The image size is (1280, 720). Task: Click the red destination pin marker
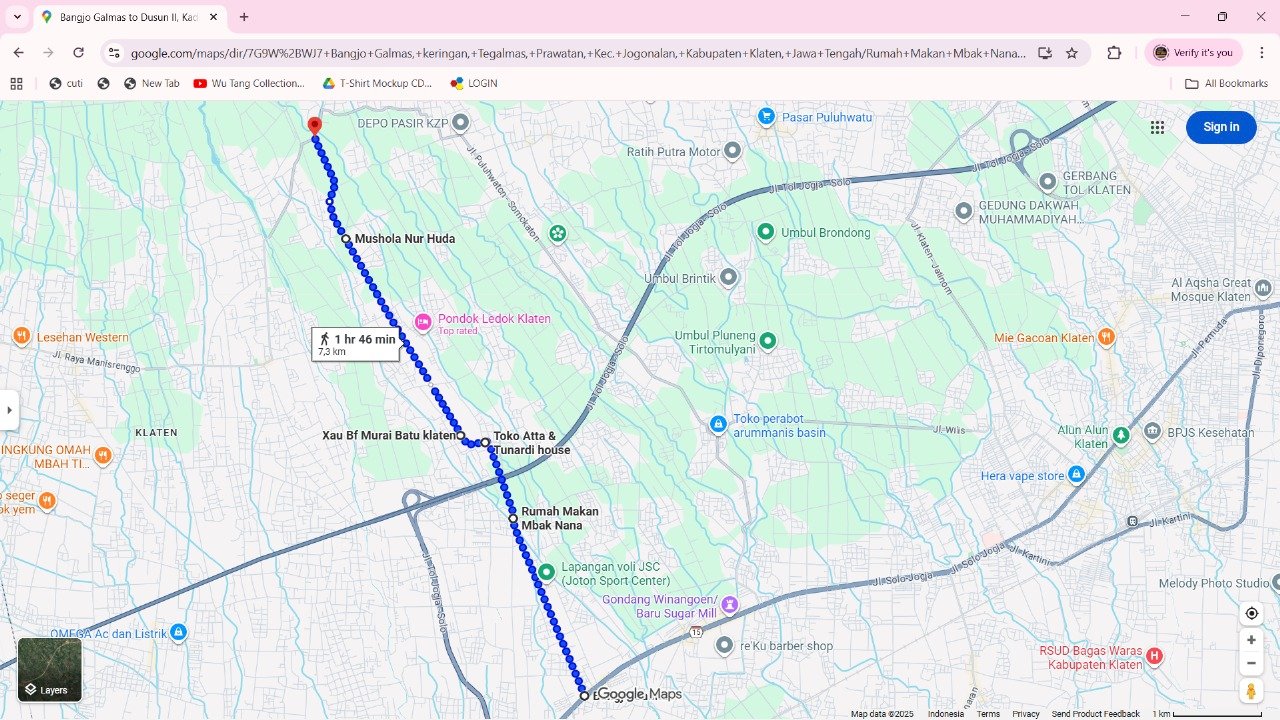pos(315,126)
